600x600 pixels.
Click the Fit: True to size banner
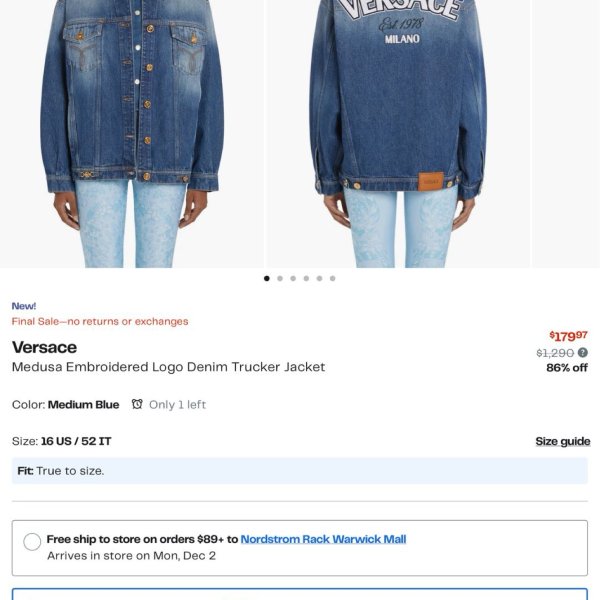[x=300, y=471]
